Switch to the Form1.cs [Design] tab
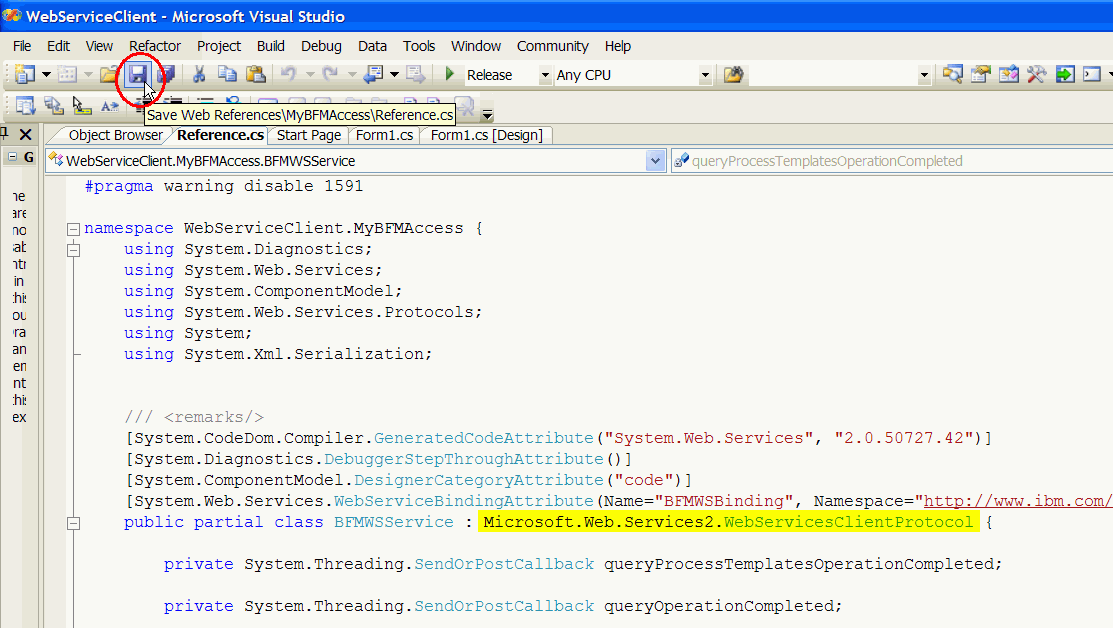This screenshot has height=628, width=1113. (486, 136)
